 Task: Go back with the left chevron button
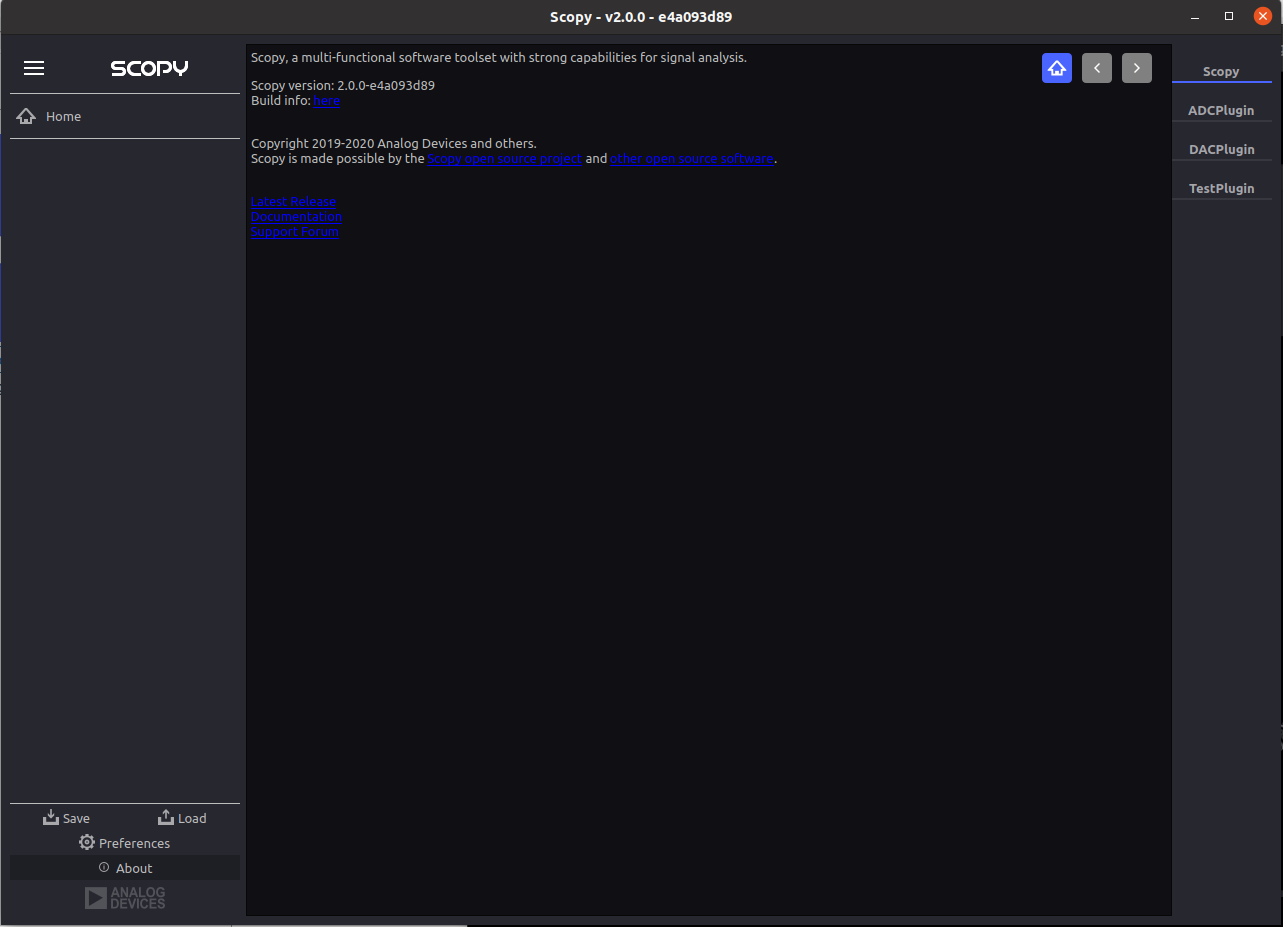pyautogui.click(x=1097, y=68)
